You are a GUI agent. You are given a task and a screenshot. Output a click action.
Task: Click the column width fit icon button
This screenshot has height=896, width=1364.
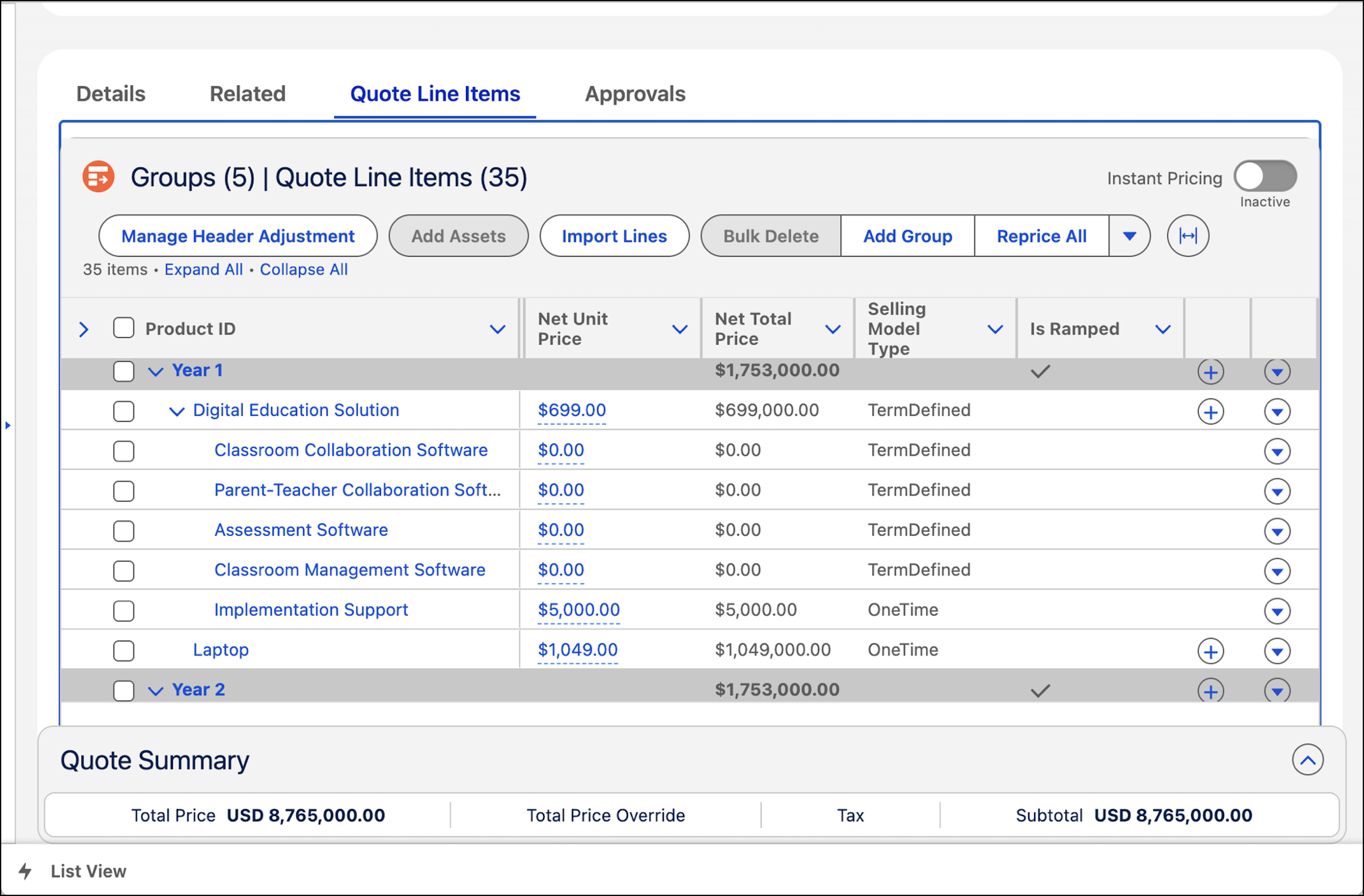[x=1187, y=236]
